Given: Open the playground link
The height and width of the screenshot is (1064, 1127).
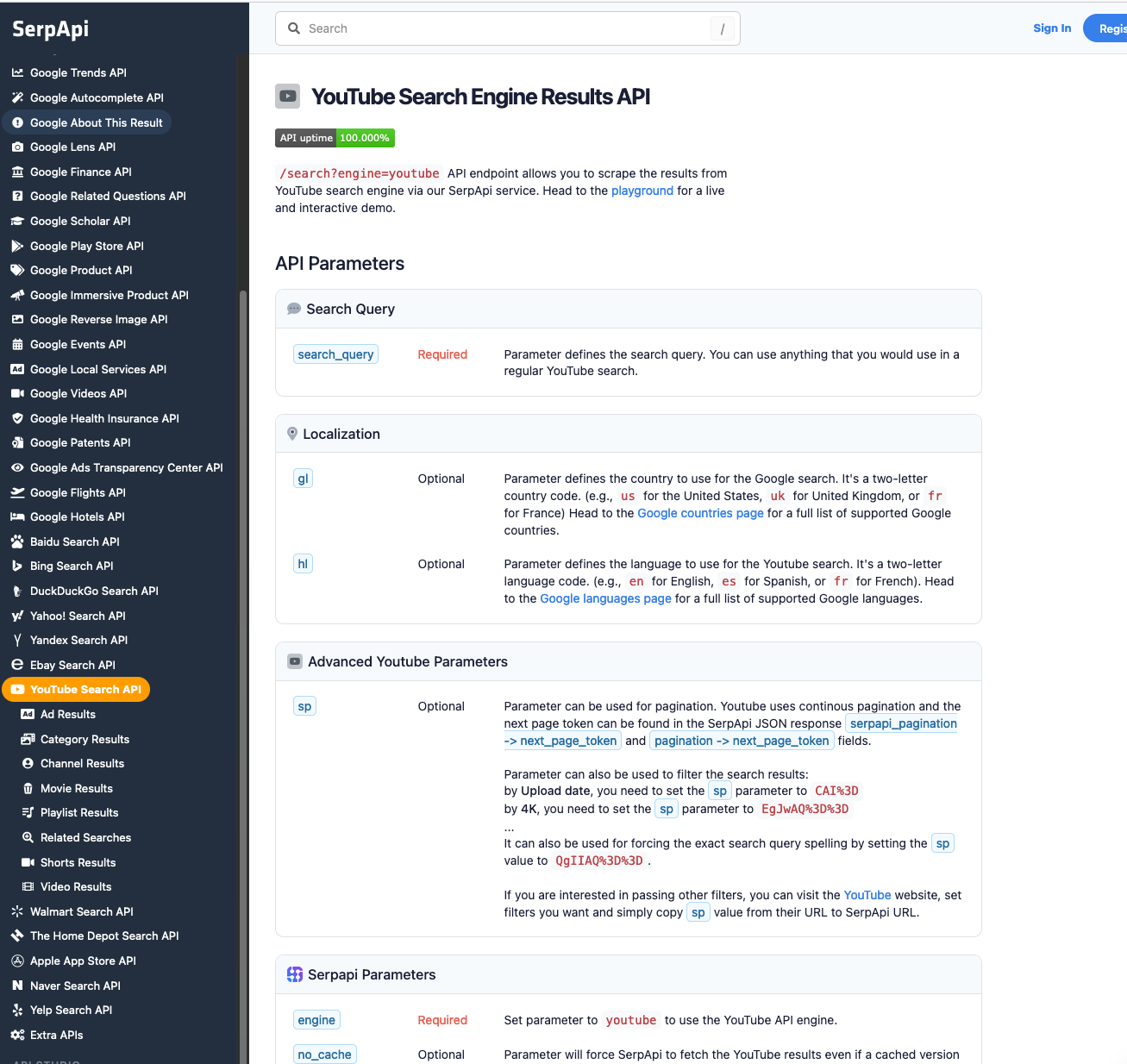Looking at the screenshot, I should pos(642,191).
